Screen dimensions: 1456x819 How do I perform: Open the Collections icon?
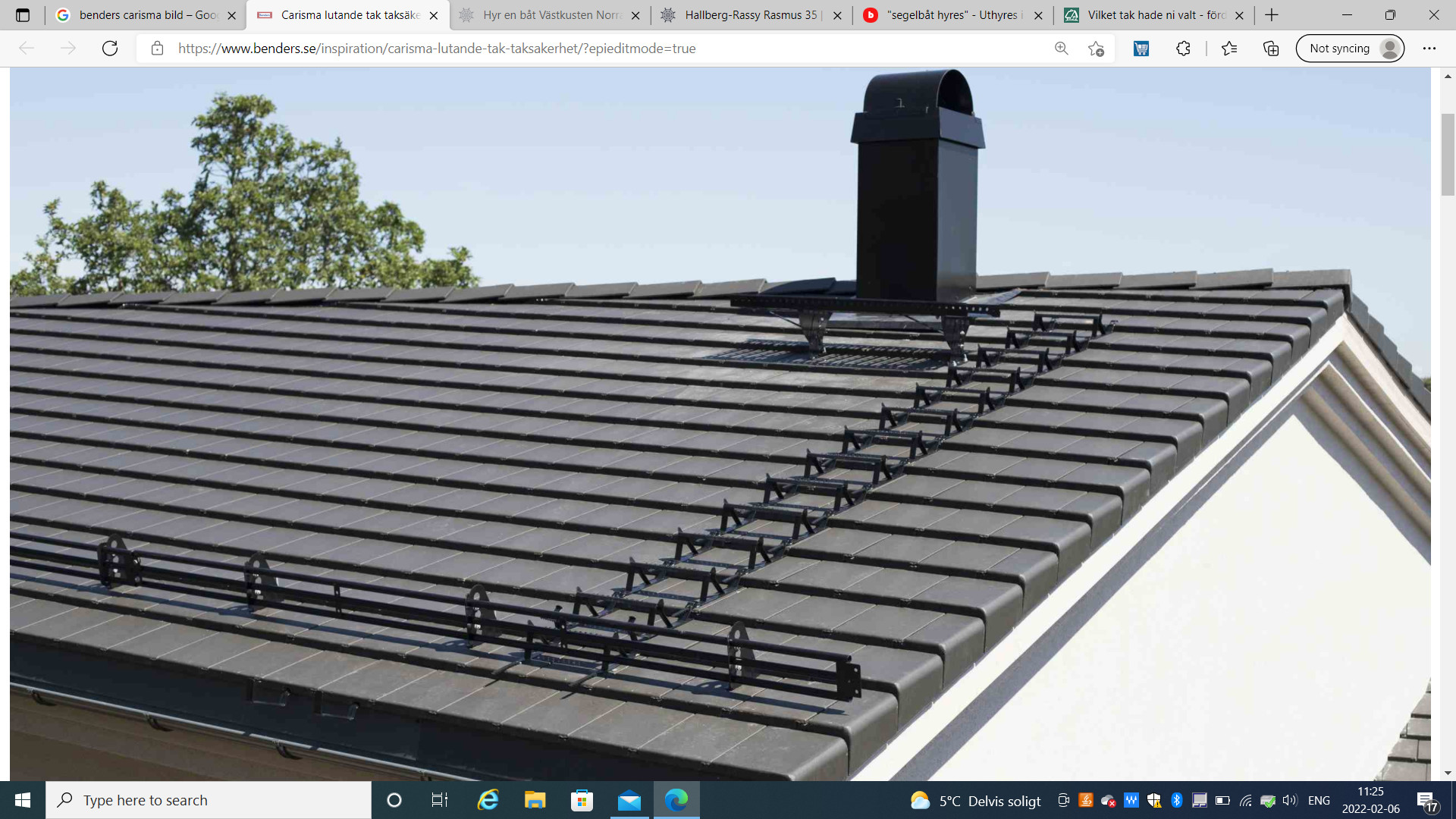tap(1271, 49)
